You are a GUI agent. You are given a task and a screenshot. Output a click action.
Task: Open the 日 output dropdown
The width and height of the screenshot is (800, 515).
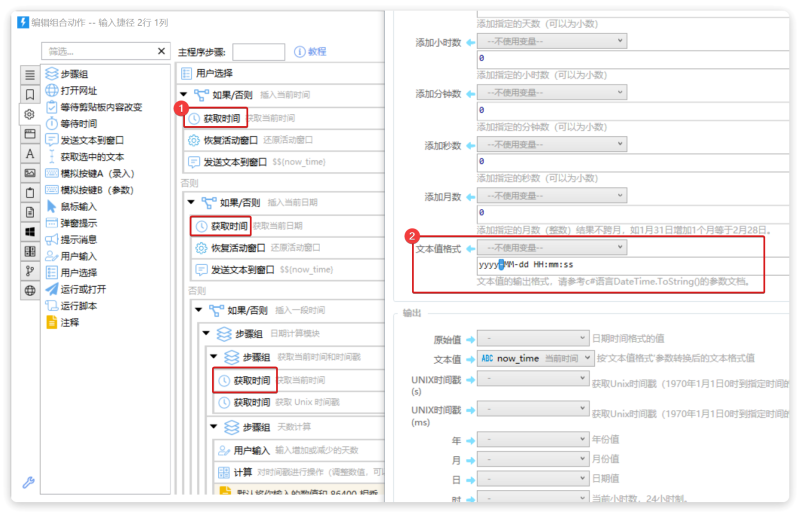point(533,478)
